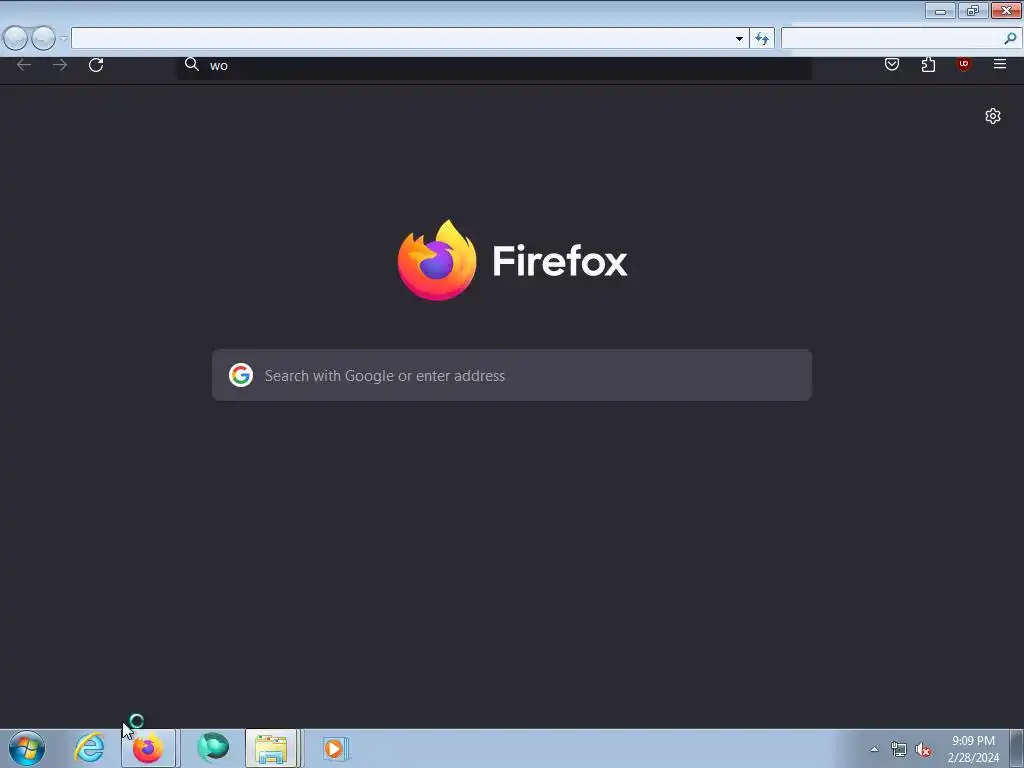
Task: Click the muted speaker volume tray icon
Action: [923, 749]
